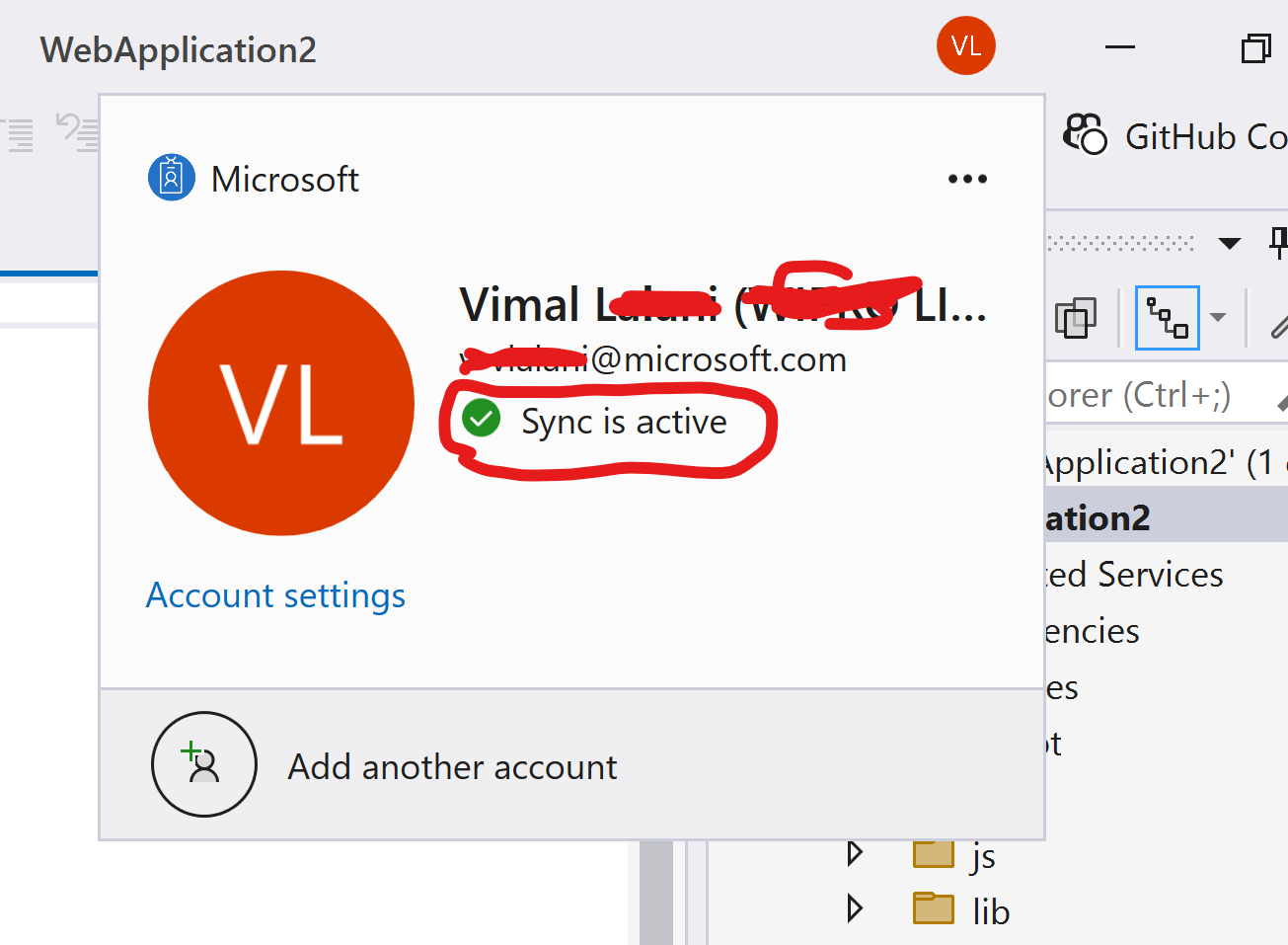Click the Vimal account display name
The height and width of the screenshot is (945, 1288).
[x=722, y=304]
